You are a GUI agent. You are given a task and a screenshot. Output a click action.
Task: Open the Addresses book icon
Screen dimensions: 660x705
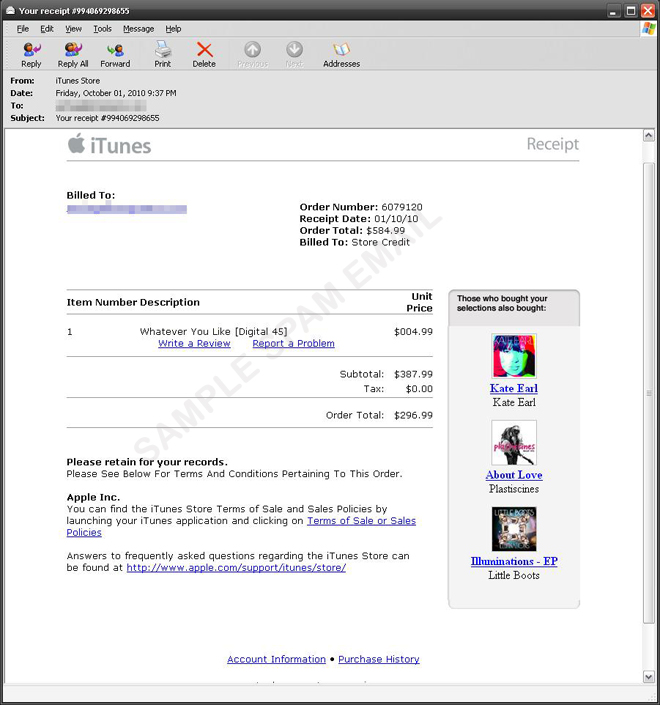pyautogui.click(x=341, y=54)
